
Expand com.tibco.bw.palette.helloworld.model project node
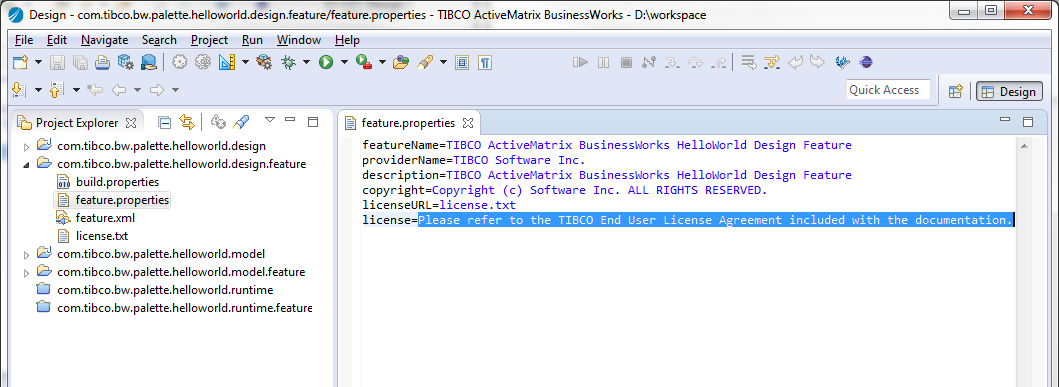[x=26, y=255]
